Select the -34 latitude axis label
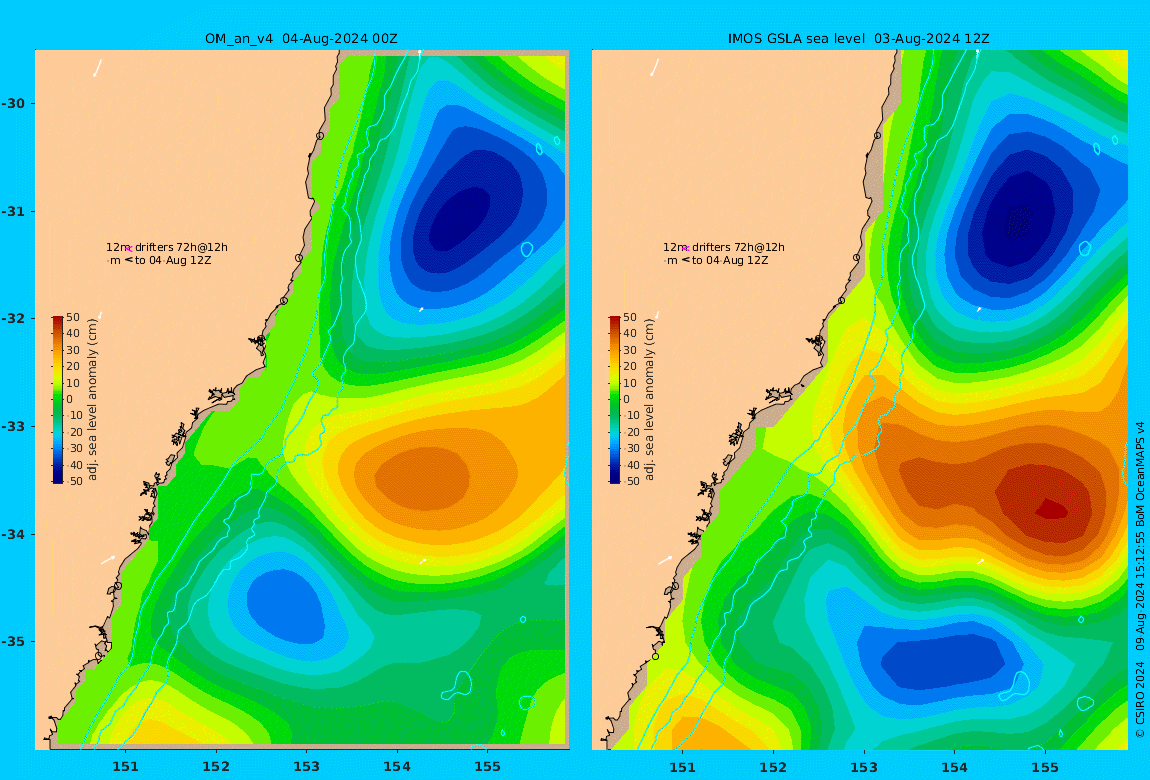The width and height of the screenshot is (1150, 780). [13, 534]
